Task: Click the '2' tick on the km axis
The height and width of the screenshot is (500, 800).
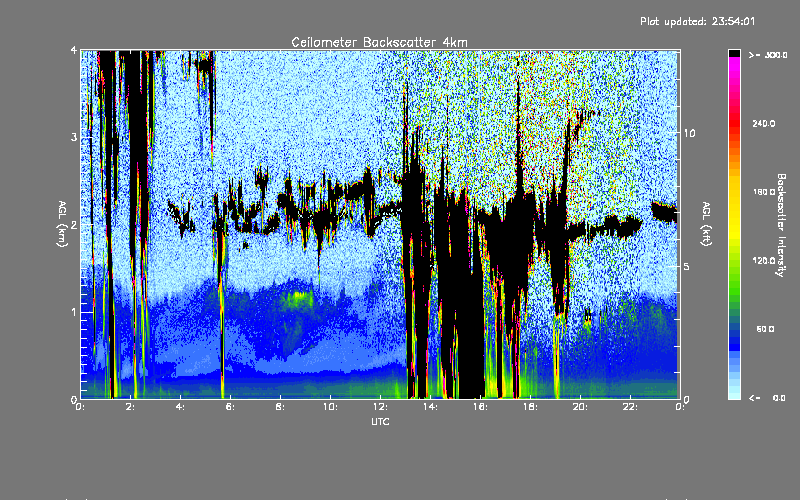Action: pos(74,224)
